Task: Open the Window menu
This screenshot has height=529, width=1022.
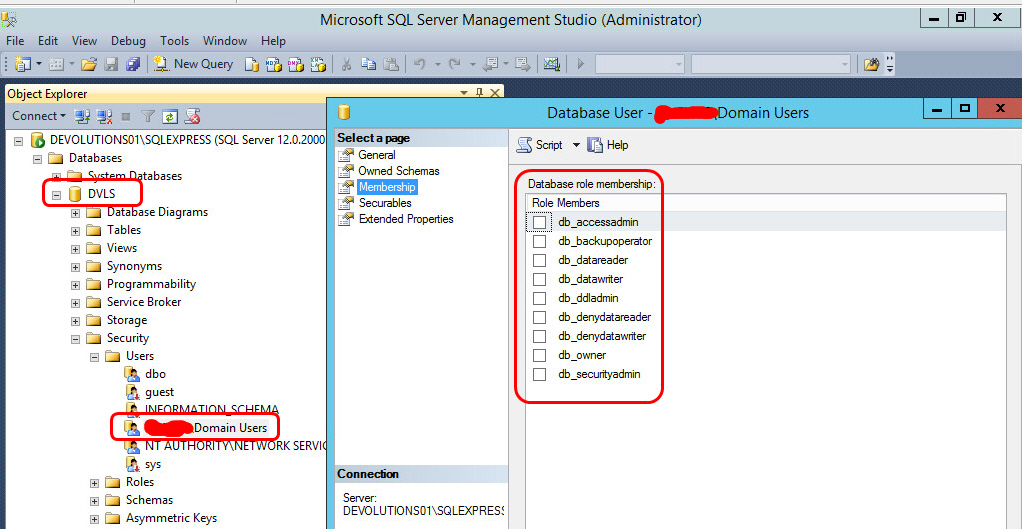Action: click(225, 40)
